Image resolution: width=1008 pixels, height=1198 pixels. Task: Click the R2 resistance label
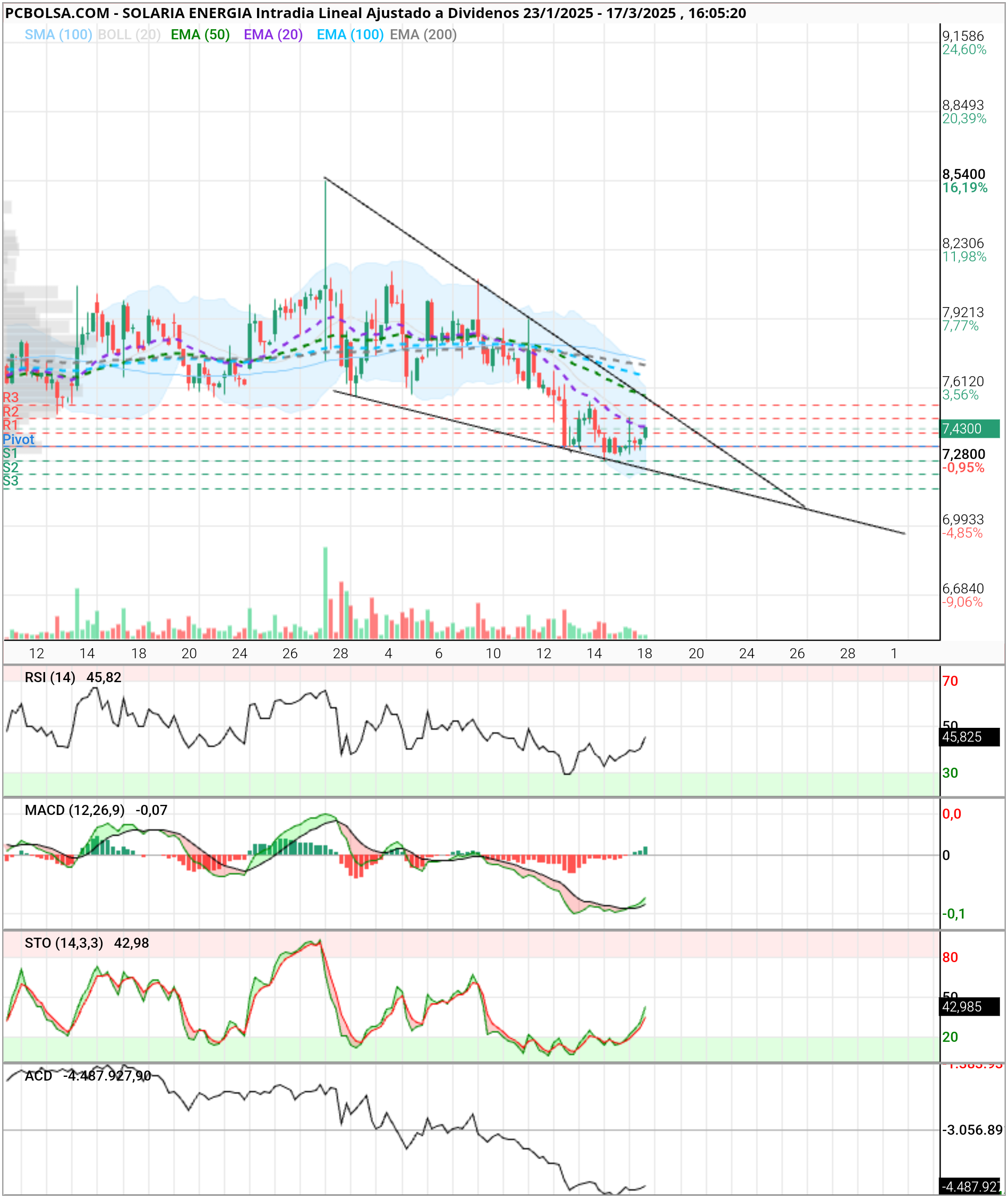(10, 412)
